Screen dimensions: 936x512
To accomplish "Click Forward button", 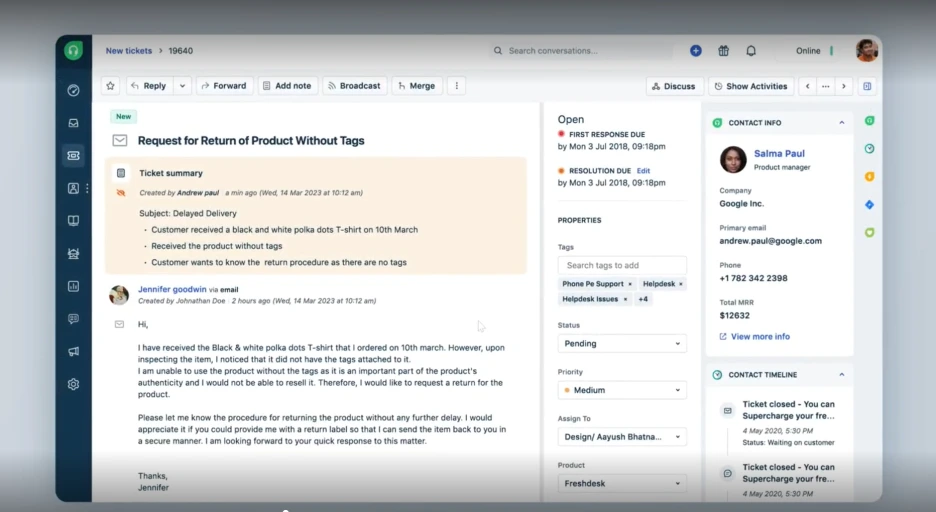I will point(224,86).
